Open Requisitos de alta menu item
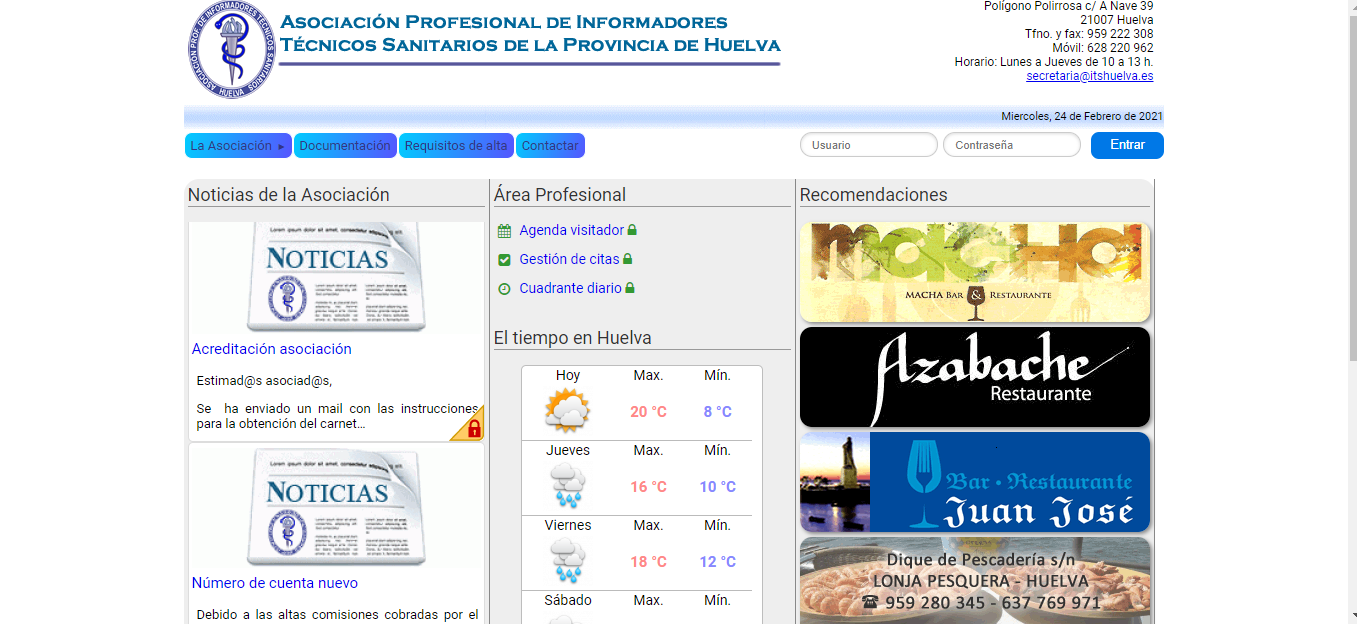Image resolution: width=1357 pixels, height=624 pixels. [456, 146]
